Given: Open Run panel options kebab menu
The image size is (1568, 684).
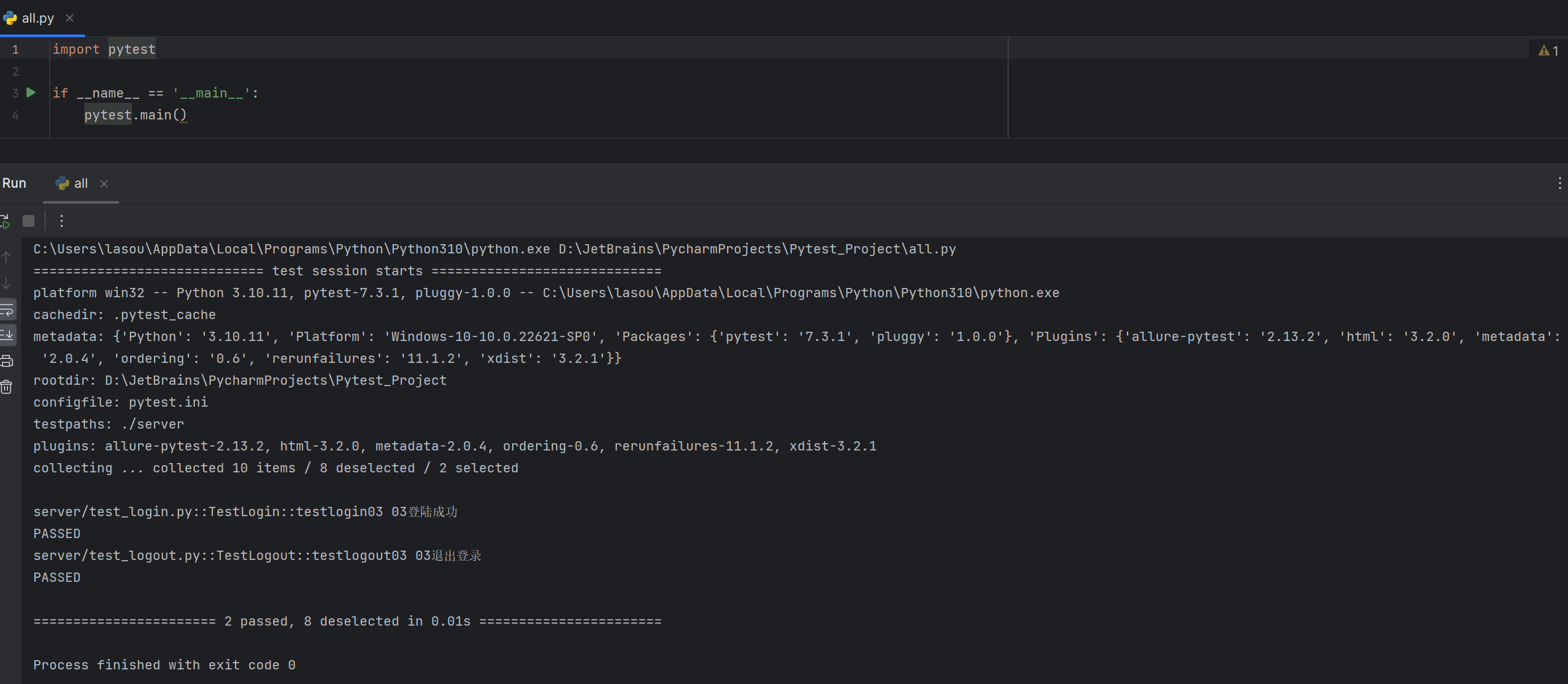Looking at the screenshot, I should pyautogui.click(x=1559, y=183).
